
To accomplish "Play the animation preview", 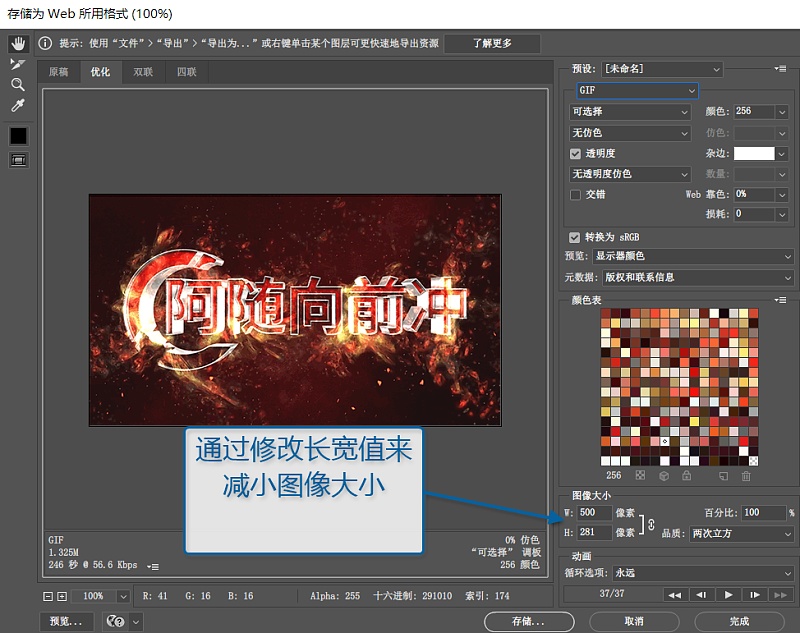I will click(x=729, y=595).
